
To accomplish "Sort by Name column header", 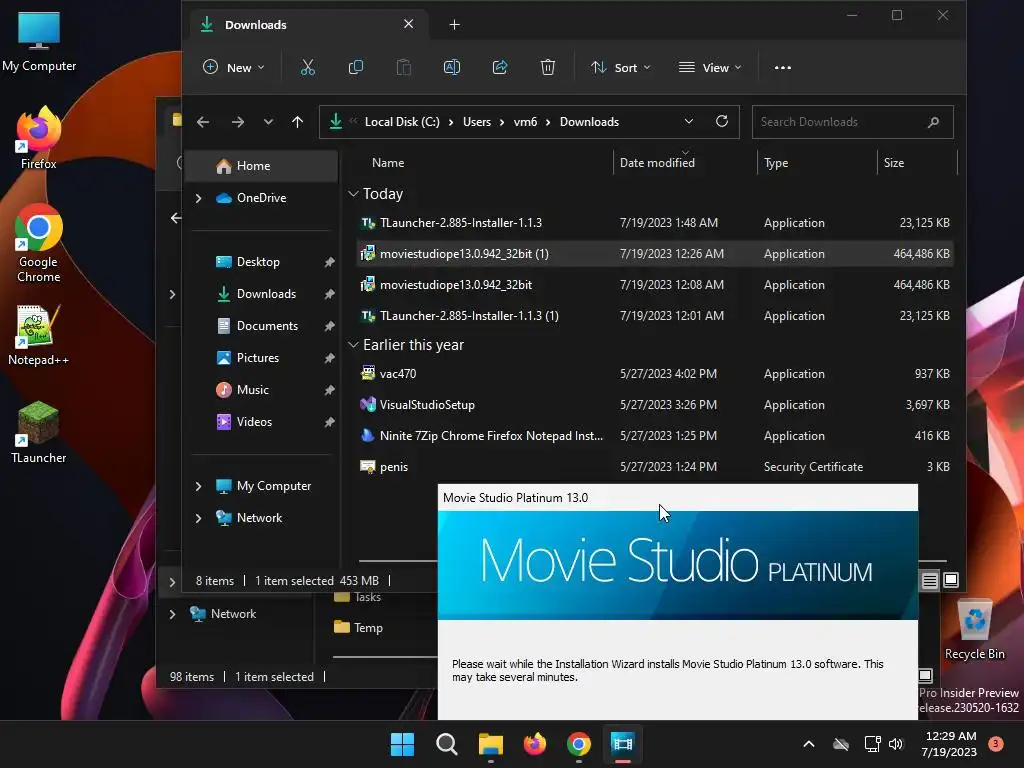I will pos(388,163).
